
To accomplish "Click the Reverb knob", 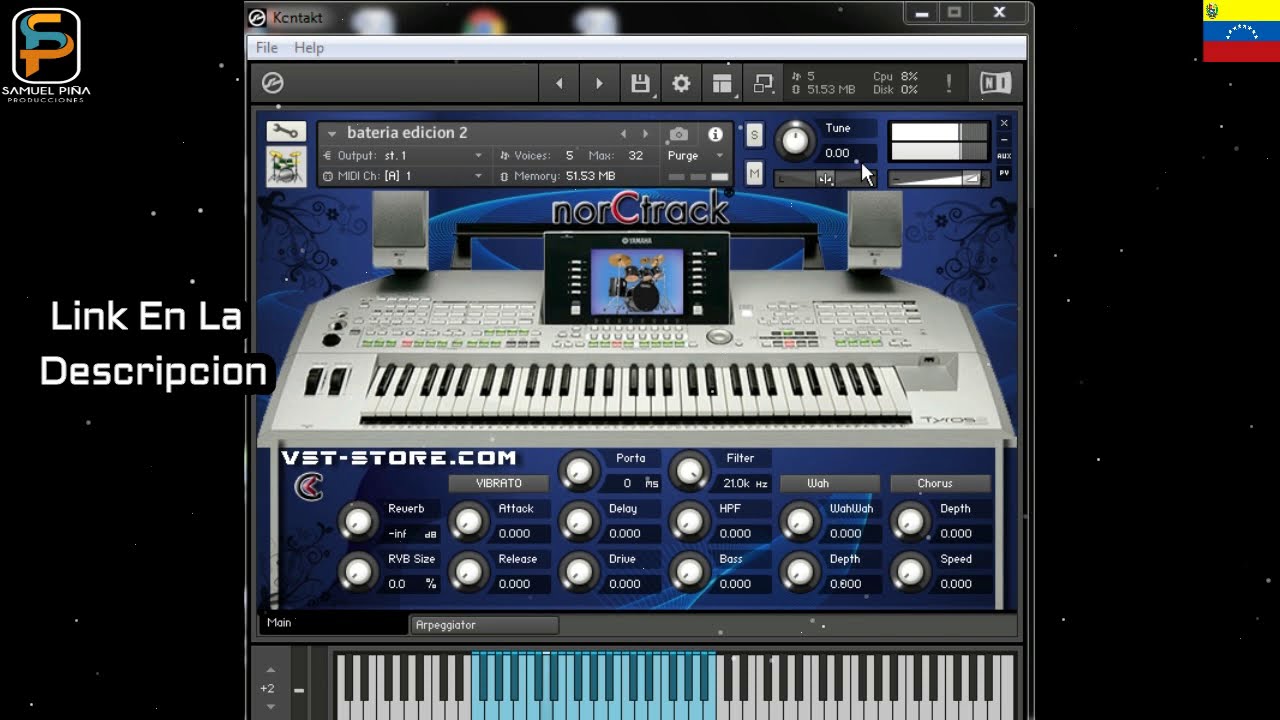I will [358, 521].
